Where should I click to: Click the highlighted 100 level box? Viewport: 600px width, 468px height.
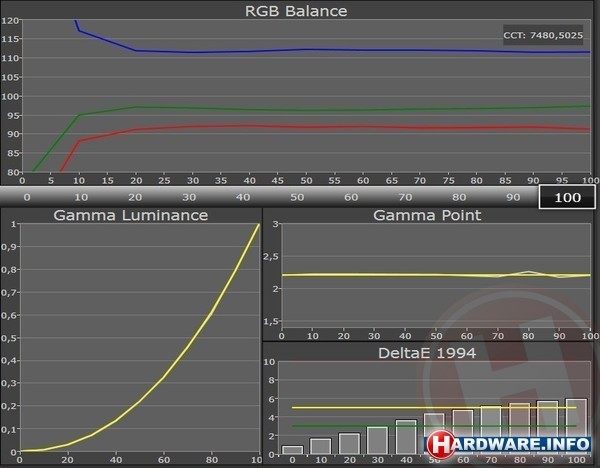pyautogui.click(x=567, y=197)
